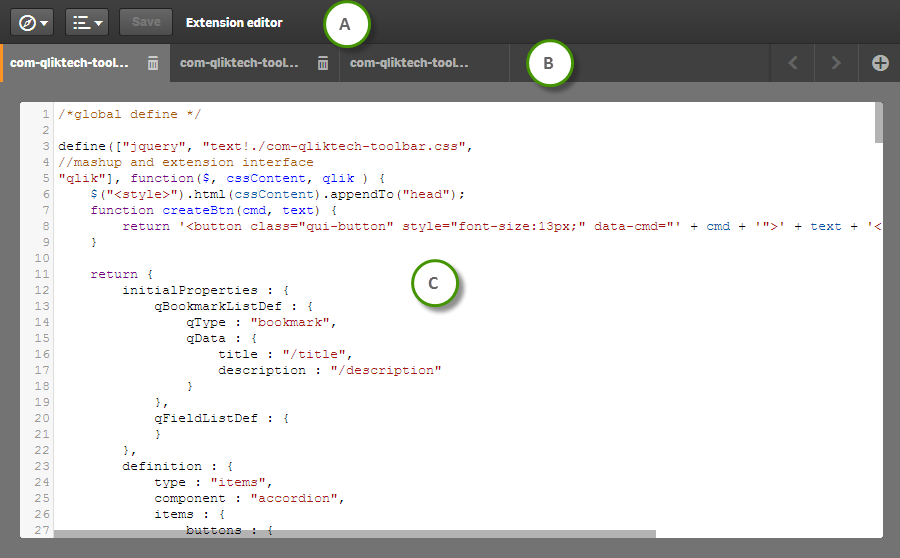Delete the second tab with trash icon
This screenshot has width=900, height=558.
pyautogui.click(x=323, y=63)
